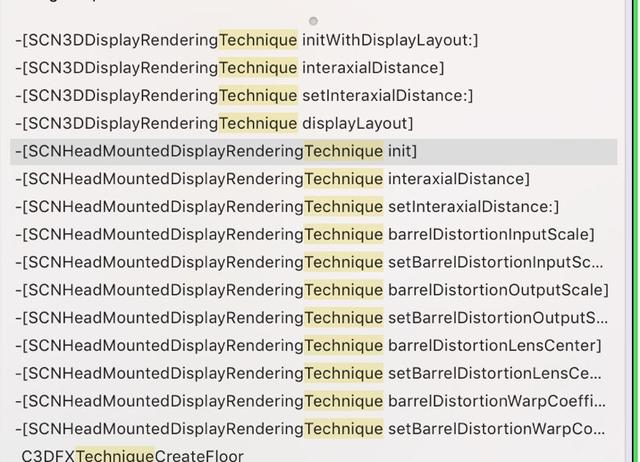640x462 pixels.
Task: Select the setBarrelDistortionWarpCo… method row
Action: 313,429
